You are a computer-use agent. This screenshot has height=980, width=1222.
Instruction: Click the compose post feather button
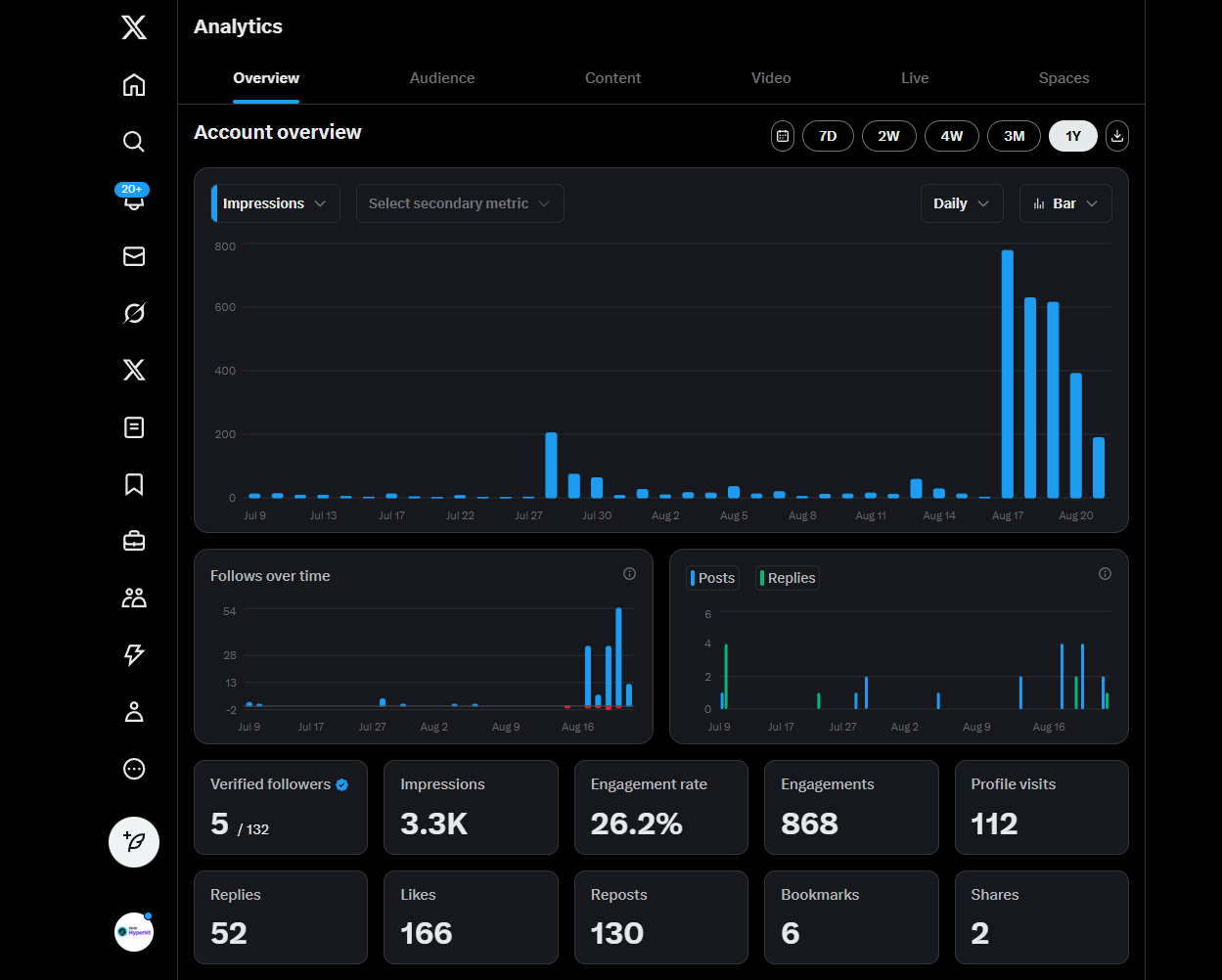[134, 841]
